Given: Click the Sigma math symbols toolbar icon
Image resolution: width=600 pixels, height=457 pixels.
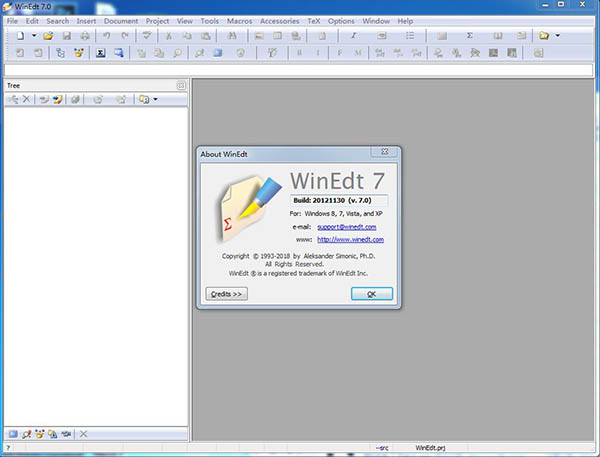Looking at the screenshot, I should pyautogui.click(x=470, y=36).
